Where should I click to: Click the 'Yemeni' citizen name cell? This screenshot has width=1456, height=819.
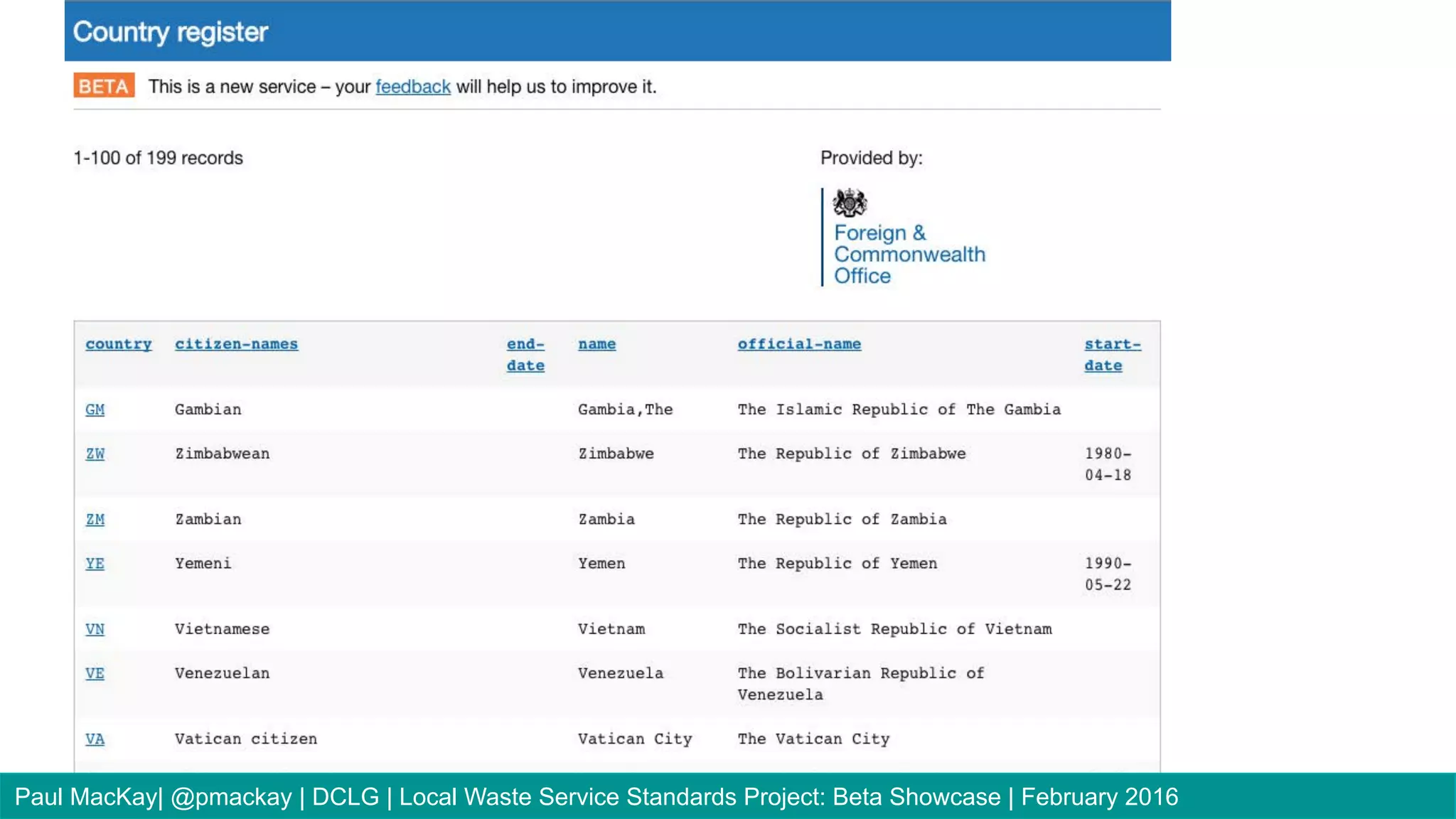click(x=203, y=564)
